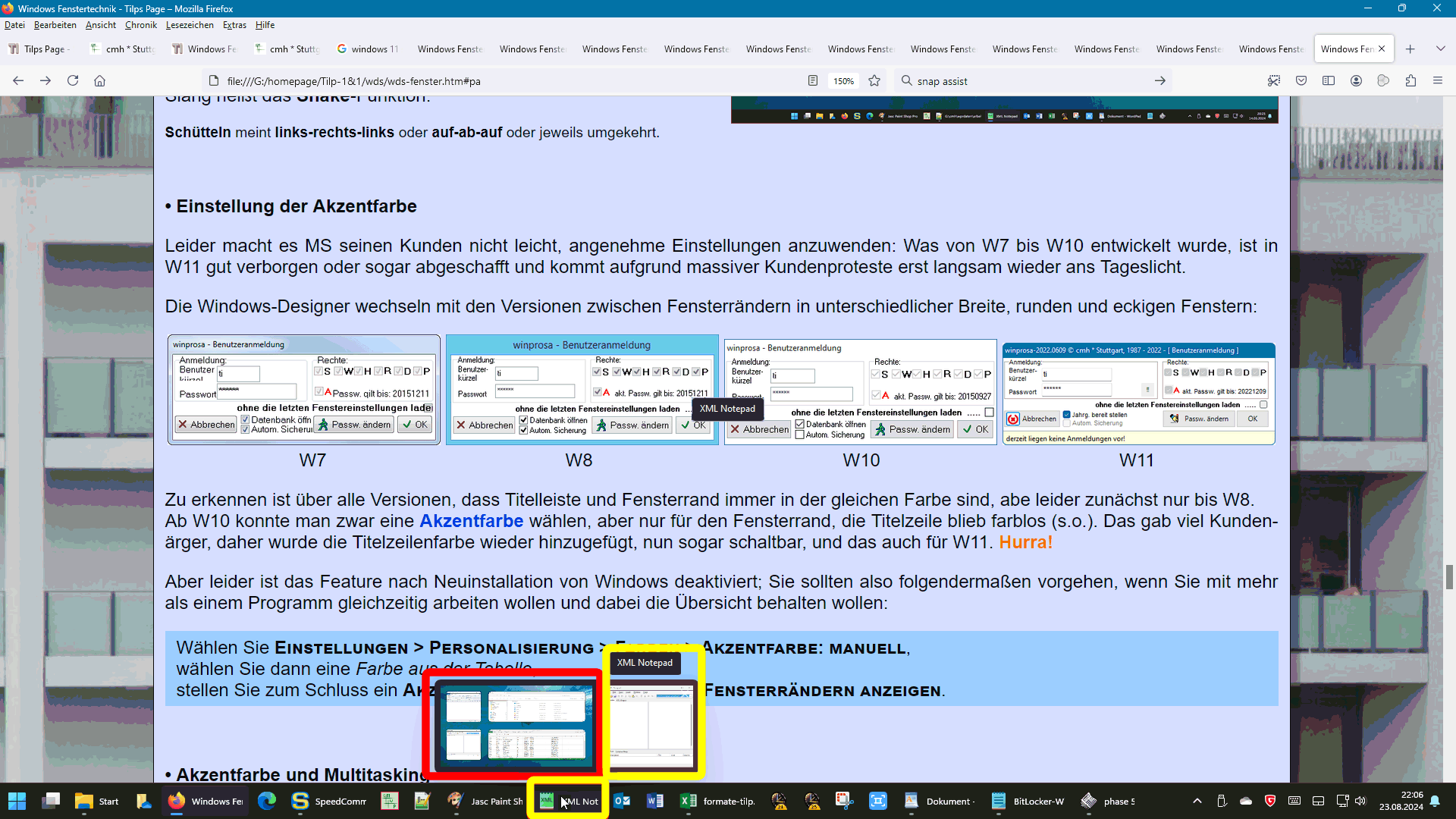Screen dimensions: 1456x819
Task: Follow the blue Akzentfarbe link
Action: click(471, 521)
